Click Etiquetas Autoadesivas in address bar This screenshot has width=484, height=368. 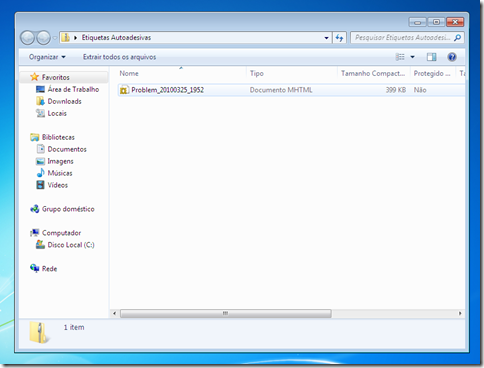[116, 37]
